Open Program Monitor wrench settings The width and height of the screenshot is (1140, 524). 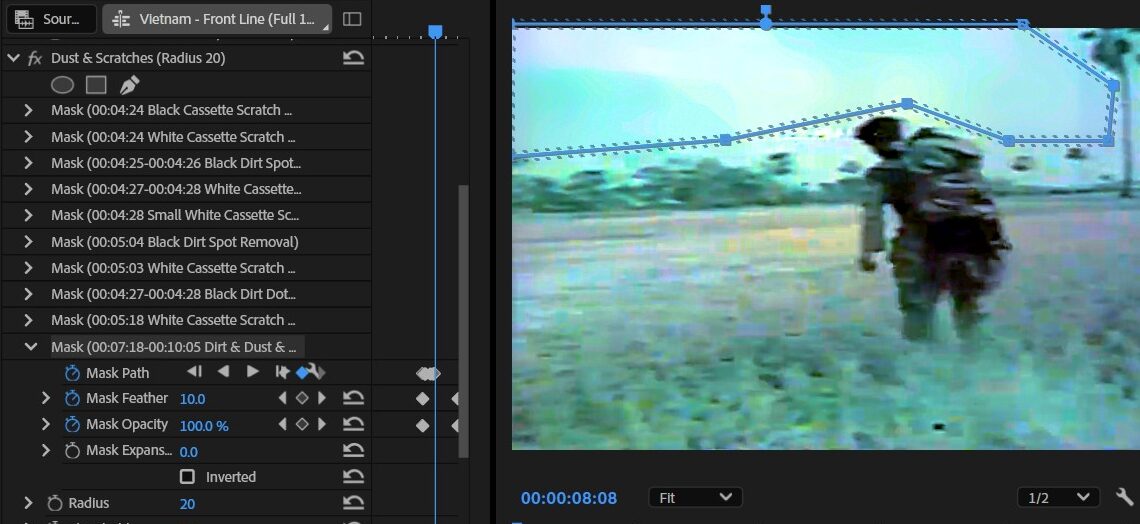click(x=1125, y=497)
